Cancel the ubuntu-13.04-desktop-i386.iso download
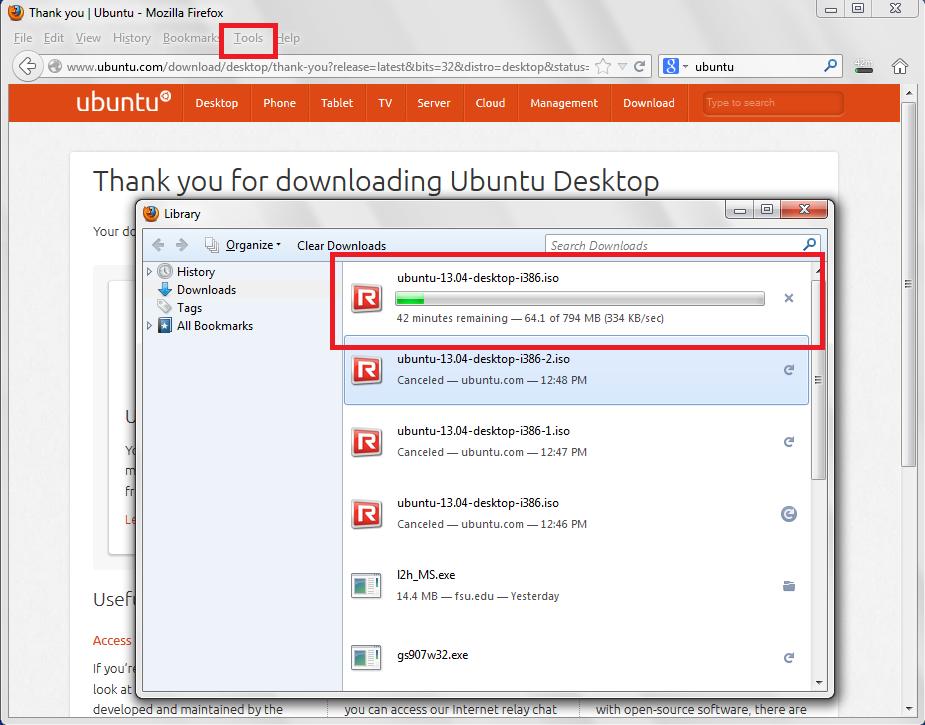 [788, 298]
